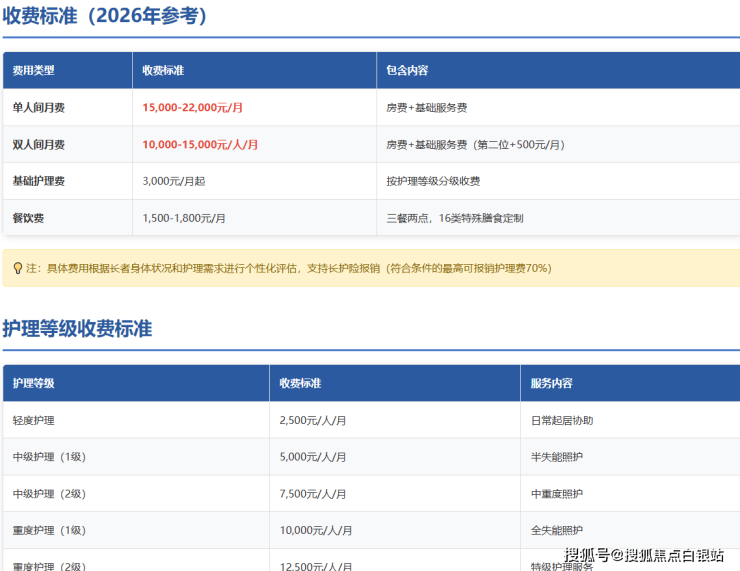Select the 单人间月费 row label
Viewport: 740px width, 571px height.
click(38, 108)
